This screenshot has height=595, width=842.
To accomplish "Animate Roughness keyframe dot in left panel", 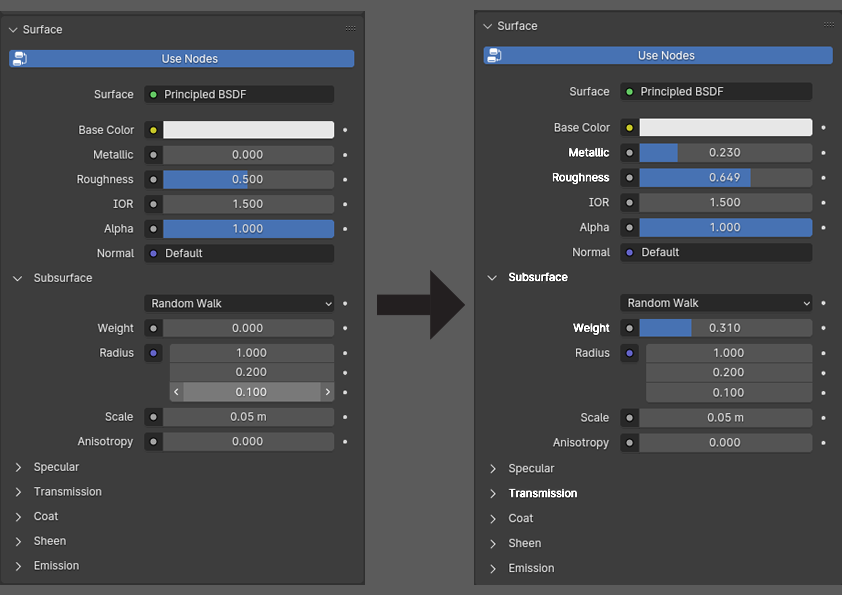I will (x=345, y=179).
